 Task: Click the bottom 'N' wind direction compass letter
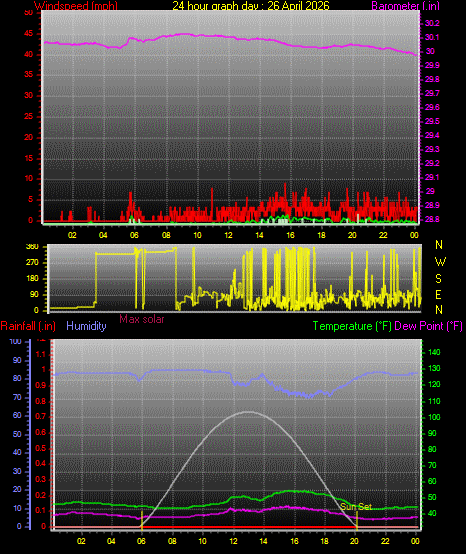[x=439, y=310]
